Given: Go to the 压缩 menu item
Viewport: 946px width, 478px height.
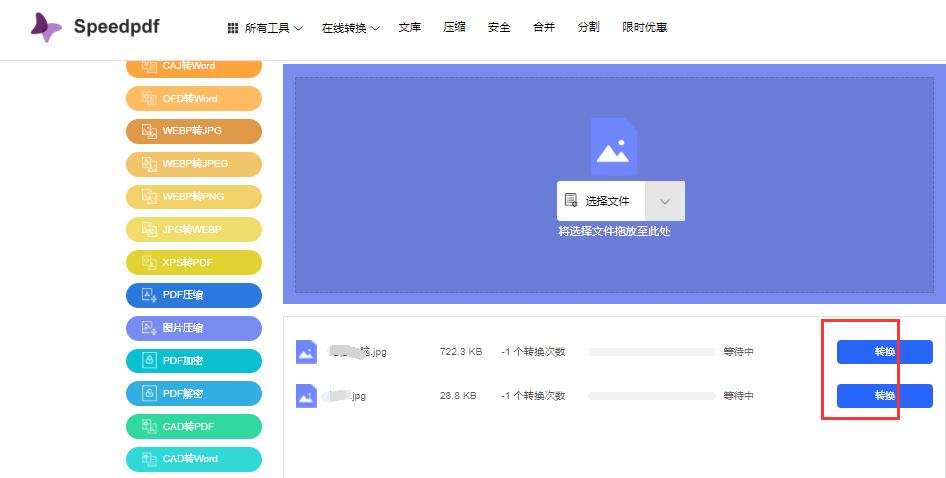Looking at the screenshot, I should [x=454, y=27].
